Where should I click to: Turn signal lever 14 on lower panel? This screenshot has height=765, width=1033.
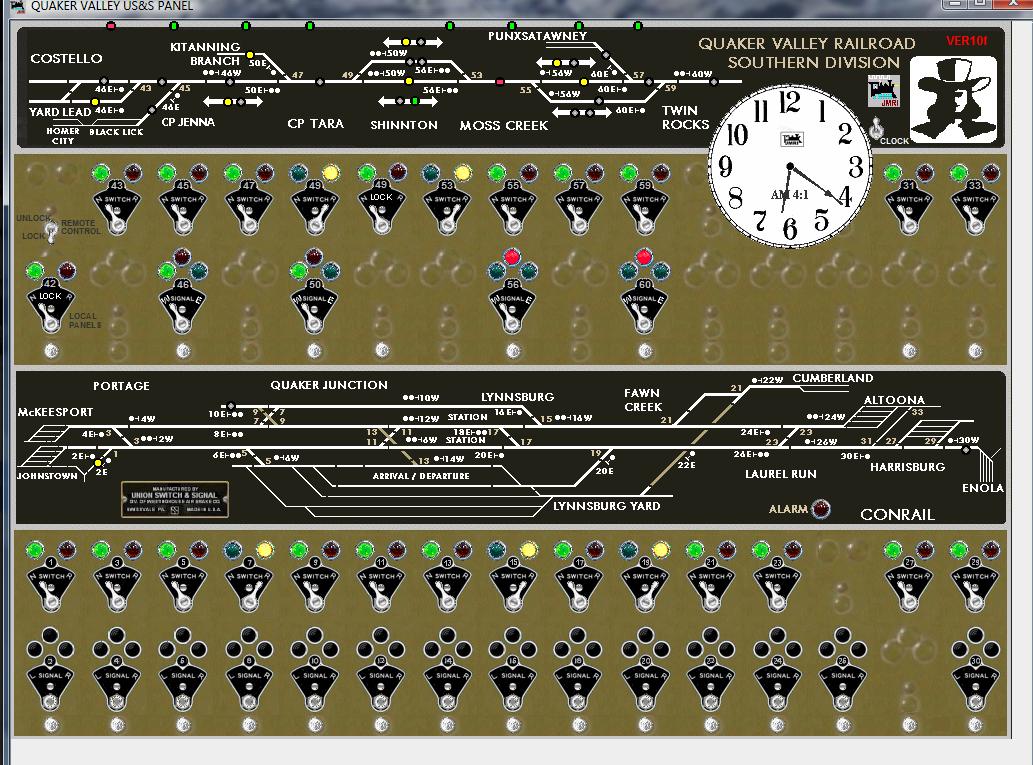coord(447,683)
